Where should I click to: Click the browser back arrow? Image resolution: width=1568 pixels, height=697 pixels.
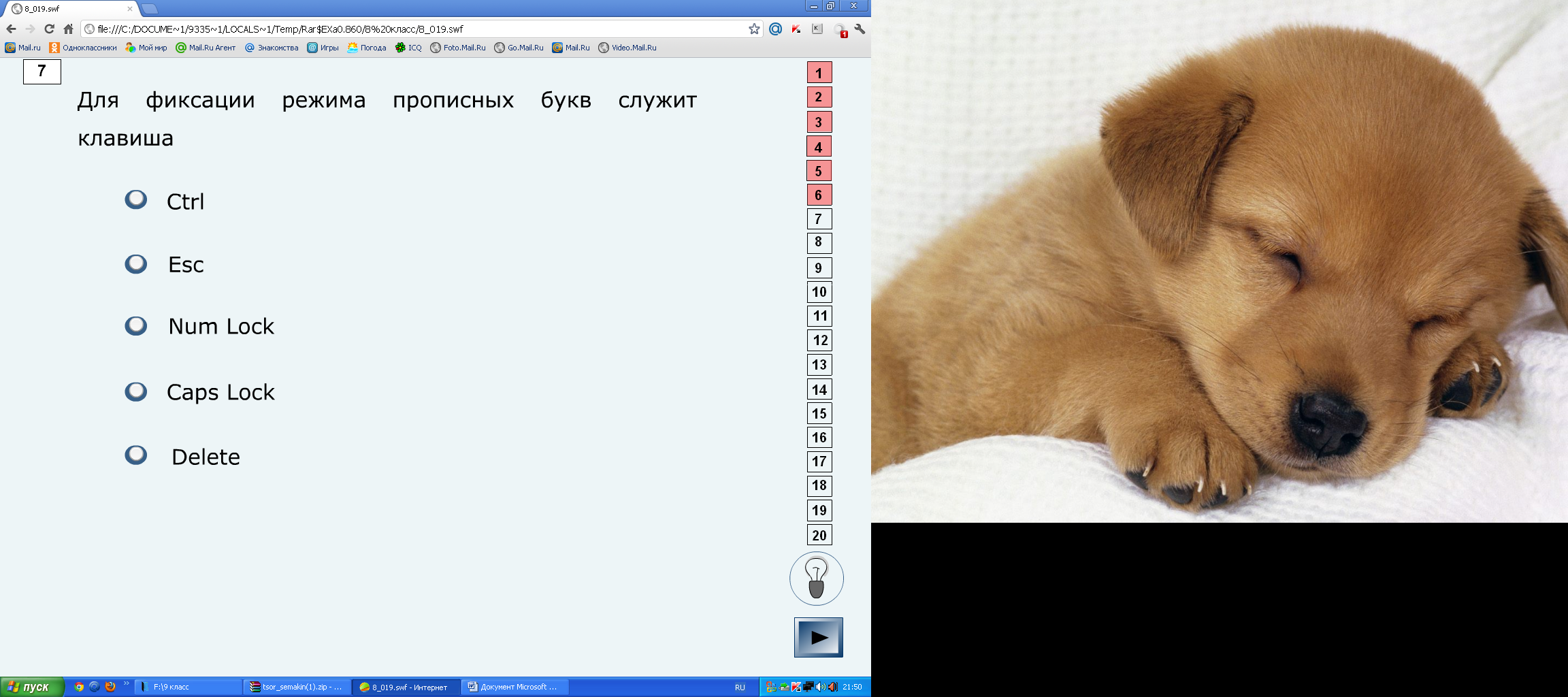[11, 29]
